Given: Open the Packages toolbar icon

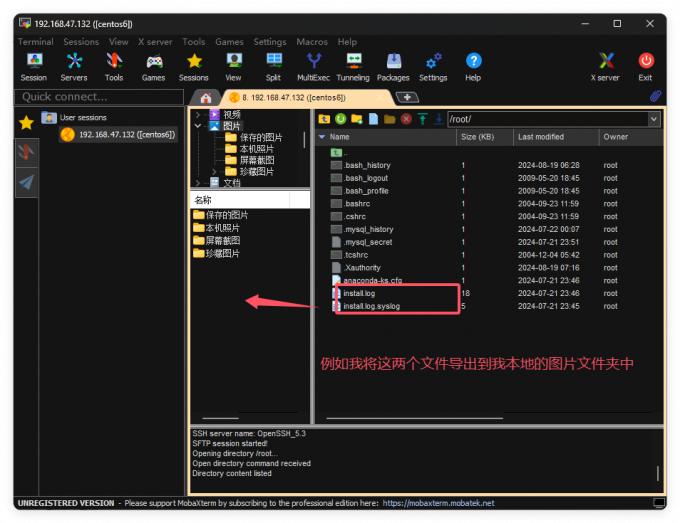Looking at the screenshot, I should [393, 67].
